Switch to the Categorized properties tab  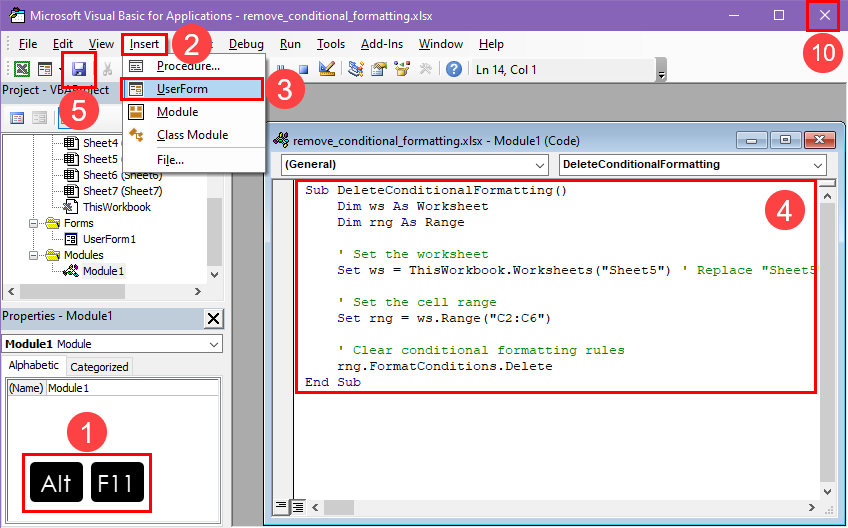pos(99,367)
